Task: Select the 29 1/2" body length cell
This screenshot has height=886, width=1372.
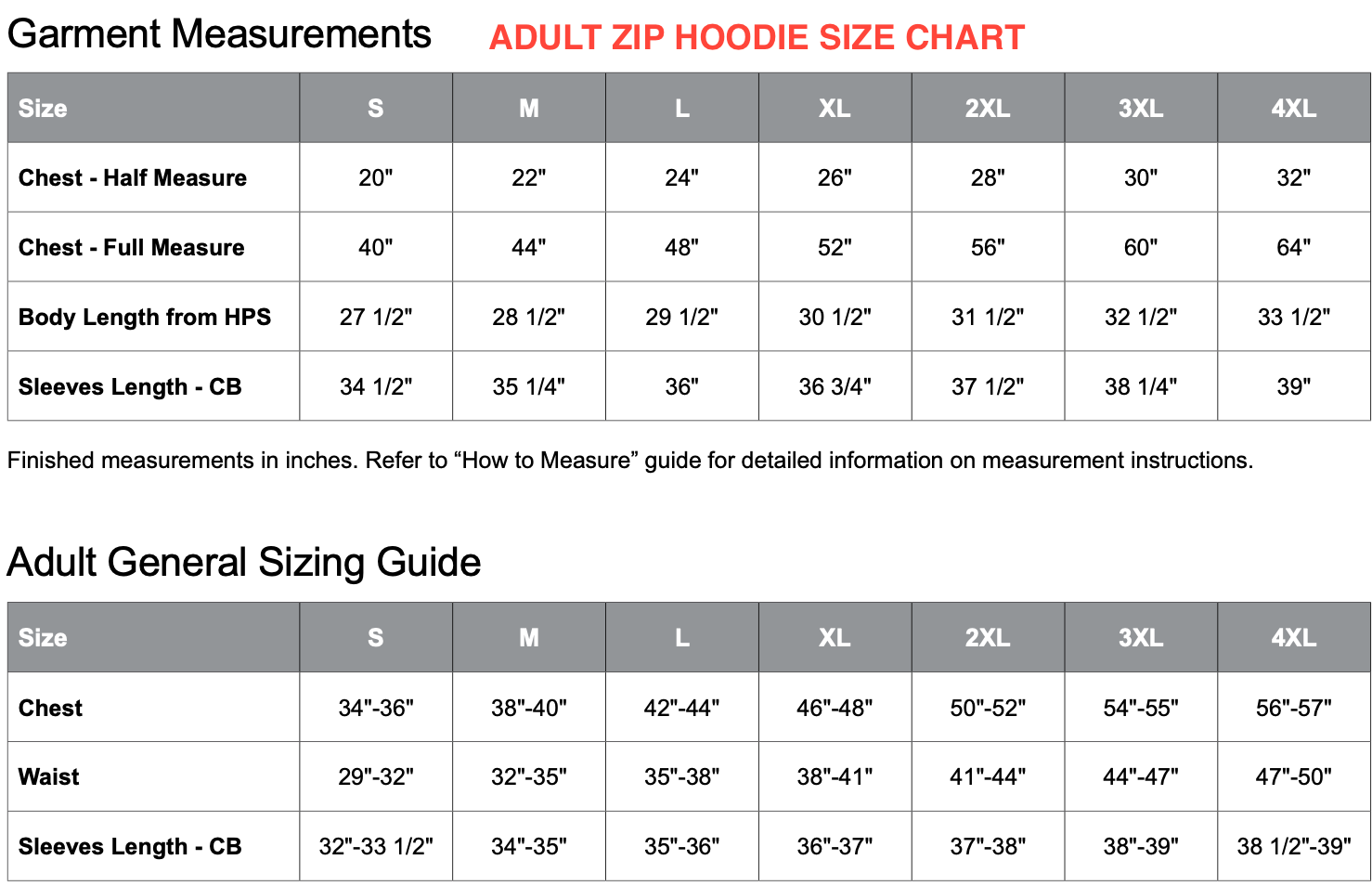Action: (x=682, y=317)
